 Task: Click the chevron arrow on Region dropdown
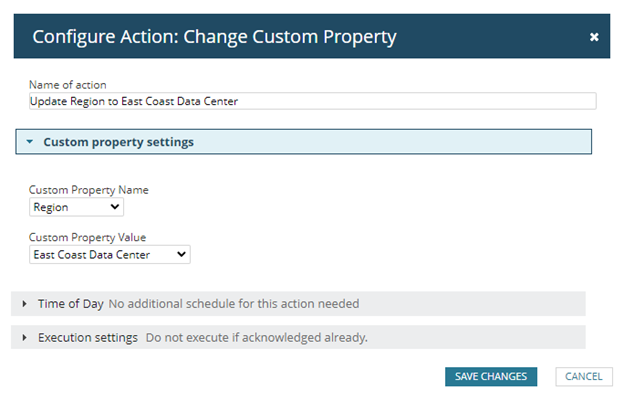coord(115,207)
